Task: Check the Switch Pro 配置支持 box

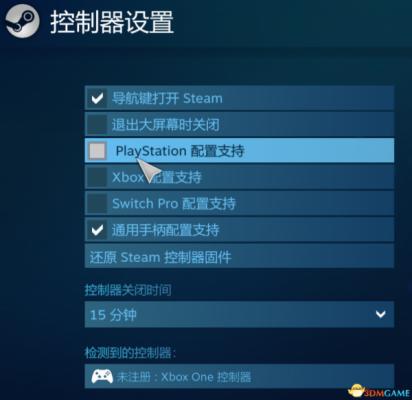Action: point(97,203)
